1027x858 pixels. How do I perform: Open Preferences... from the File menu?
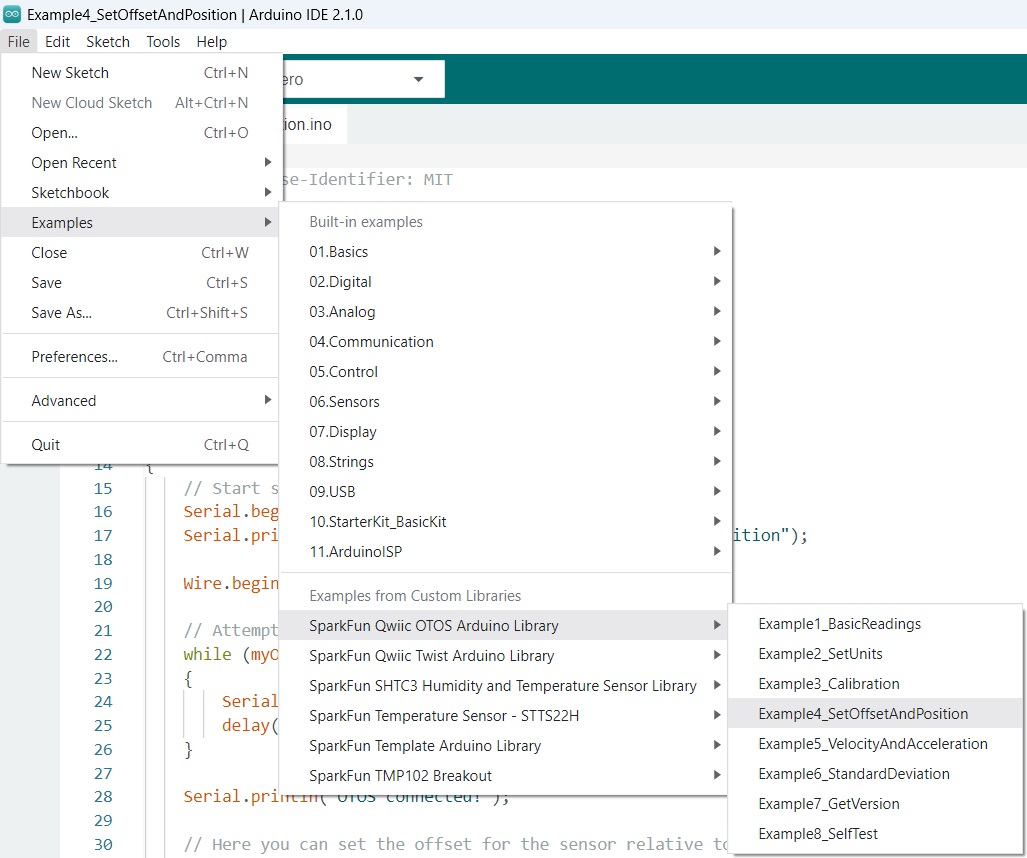point(75,357)
